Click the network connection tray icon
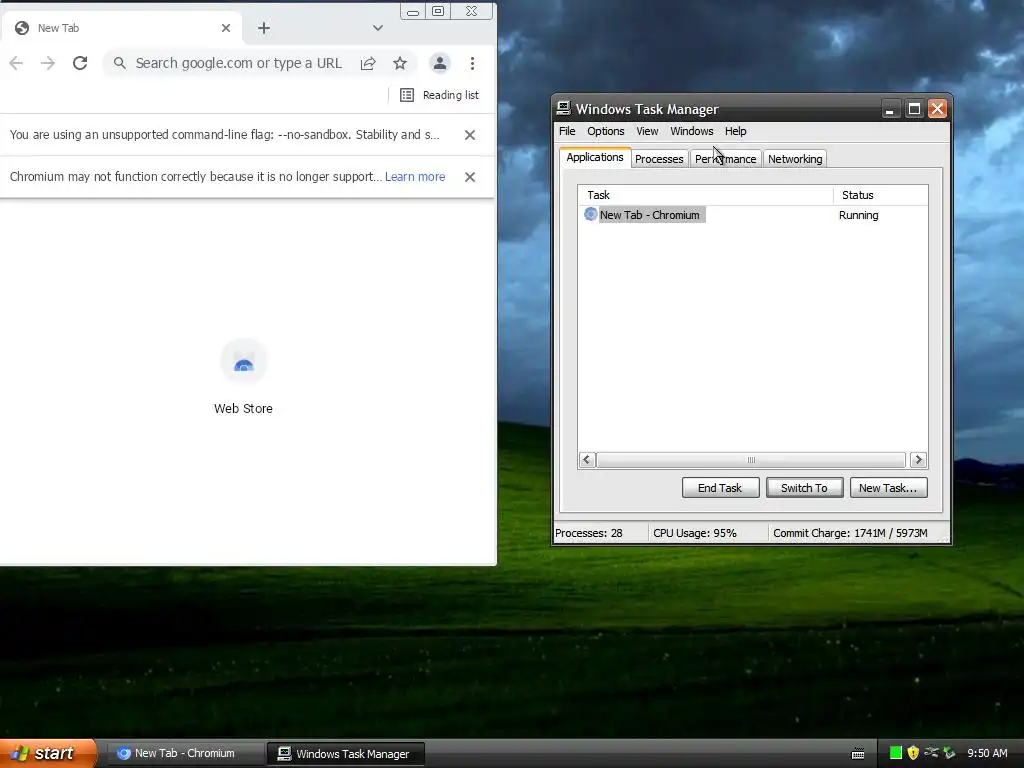The image size is (1024, 768). 931,753
